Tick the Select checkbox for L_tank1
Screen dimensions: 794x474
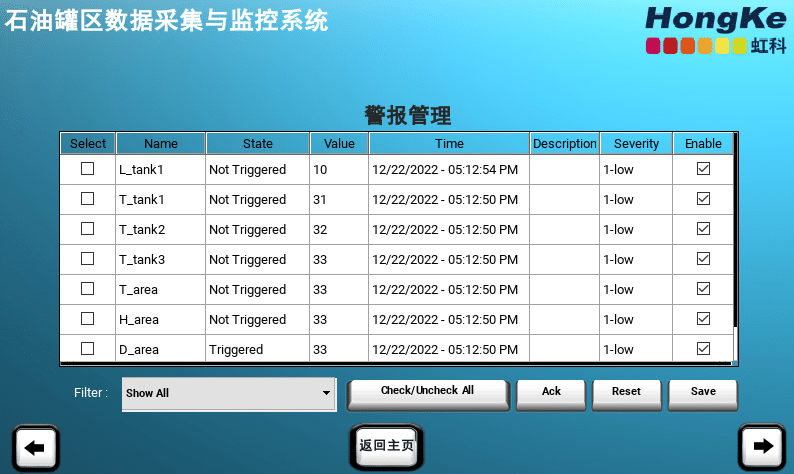pyautogui.click(x=88, y=169)
